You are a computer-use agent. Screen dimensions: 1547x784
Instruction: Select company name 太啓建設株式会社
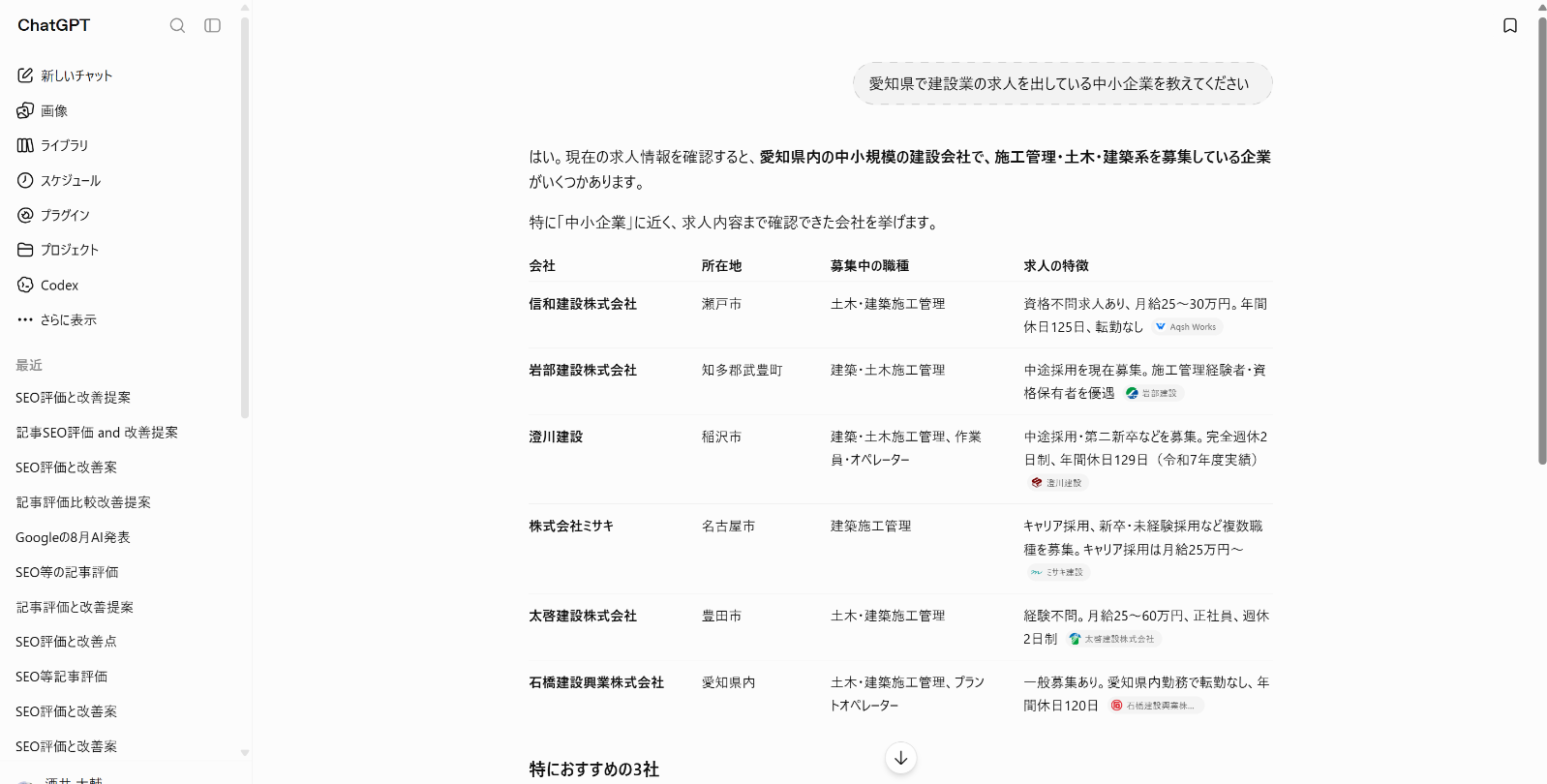(x=583, y=616)
